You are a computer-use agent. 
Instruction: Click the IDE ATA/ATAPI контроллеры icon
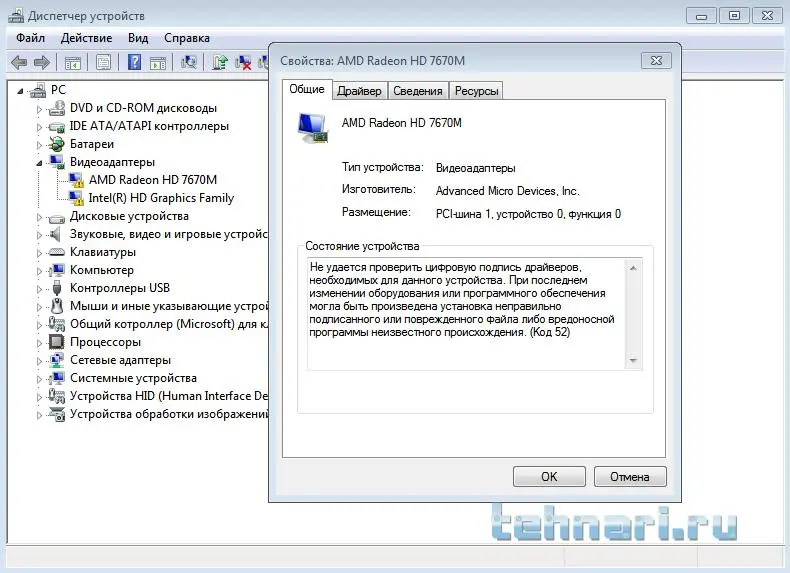click(x=57, y=126)
